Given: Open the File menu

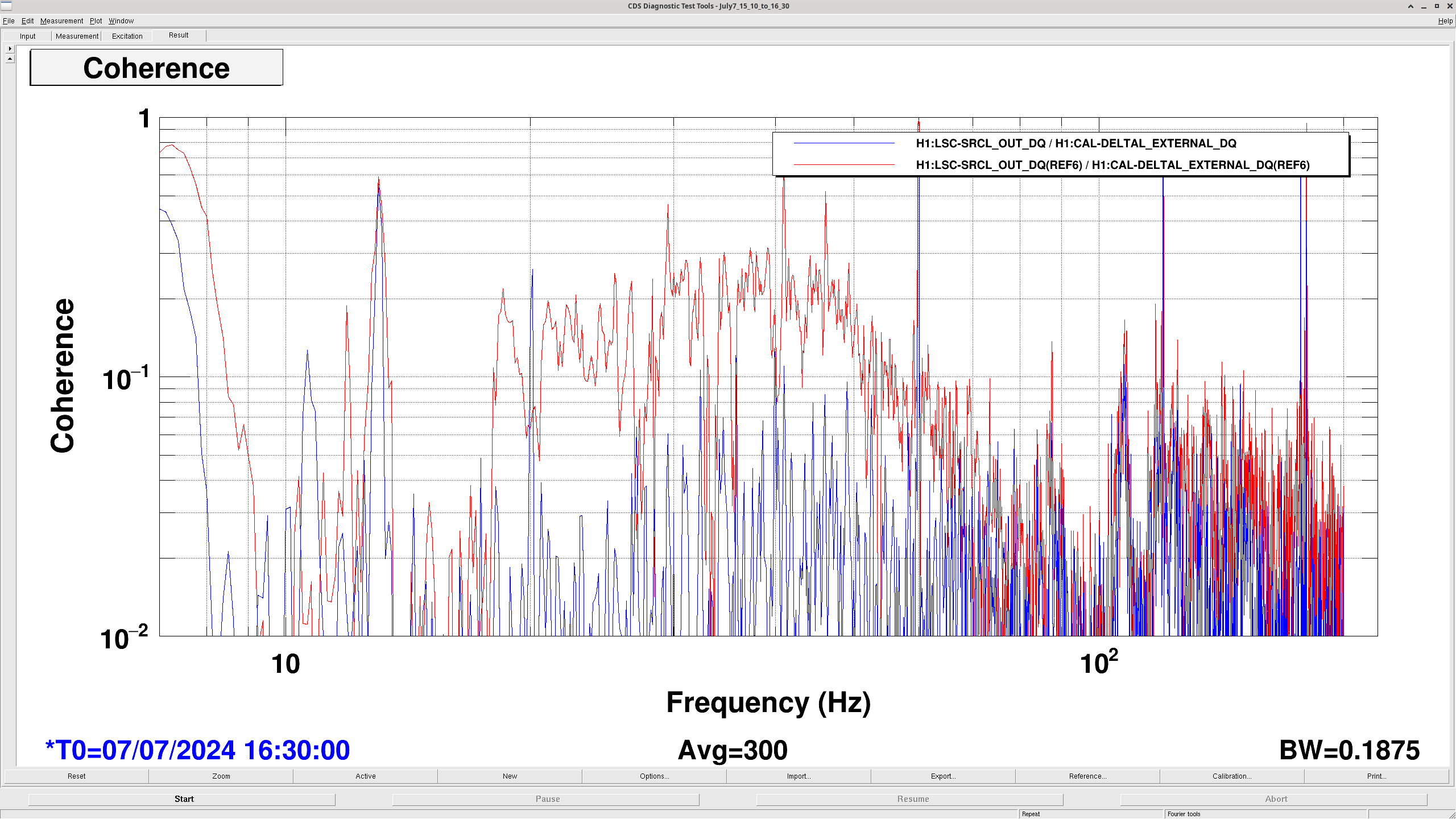Looking at the screenshot, I should click(x=9, y=21).
